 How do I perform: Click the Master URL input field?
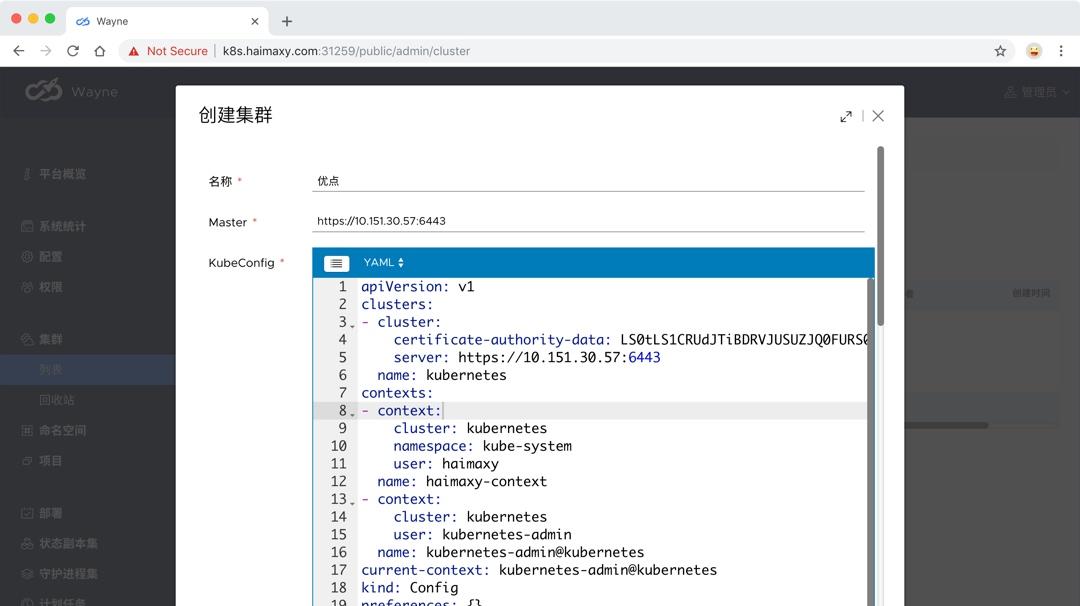(588, 221)
